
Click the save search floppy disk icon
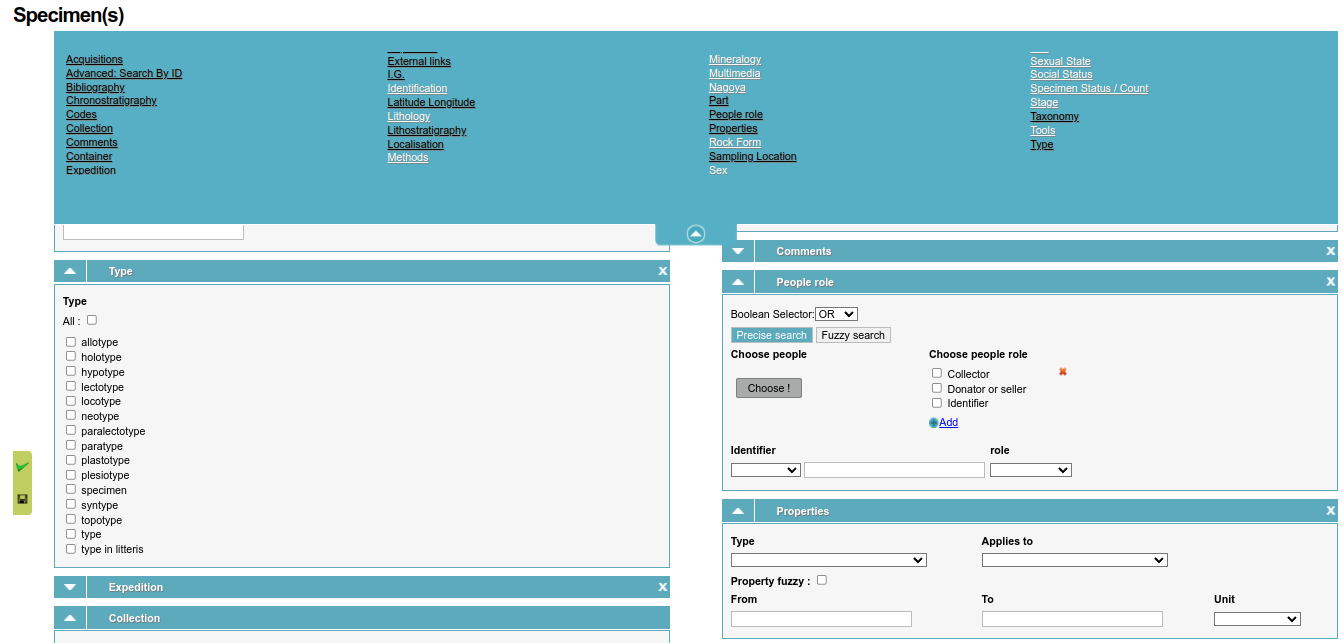pos(21,498)
